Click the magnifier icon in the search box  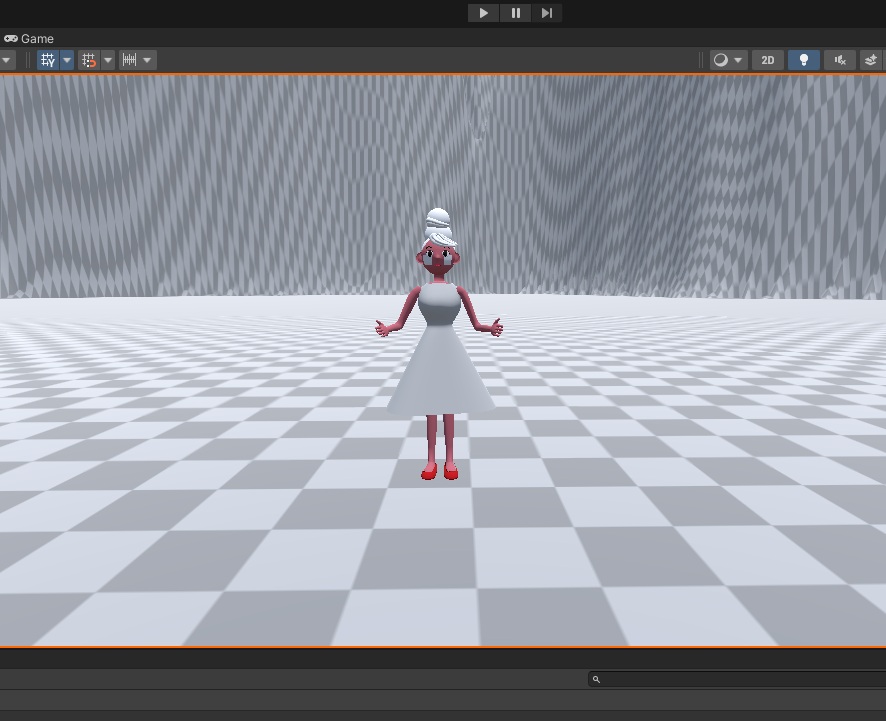click(x=597, y=679)
